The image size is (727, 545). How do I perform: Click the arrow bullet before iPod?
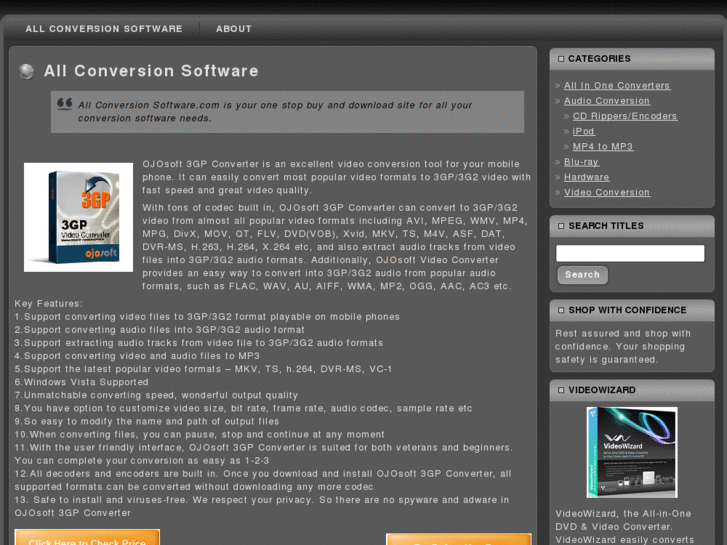tap(567, 132)
